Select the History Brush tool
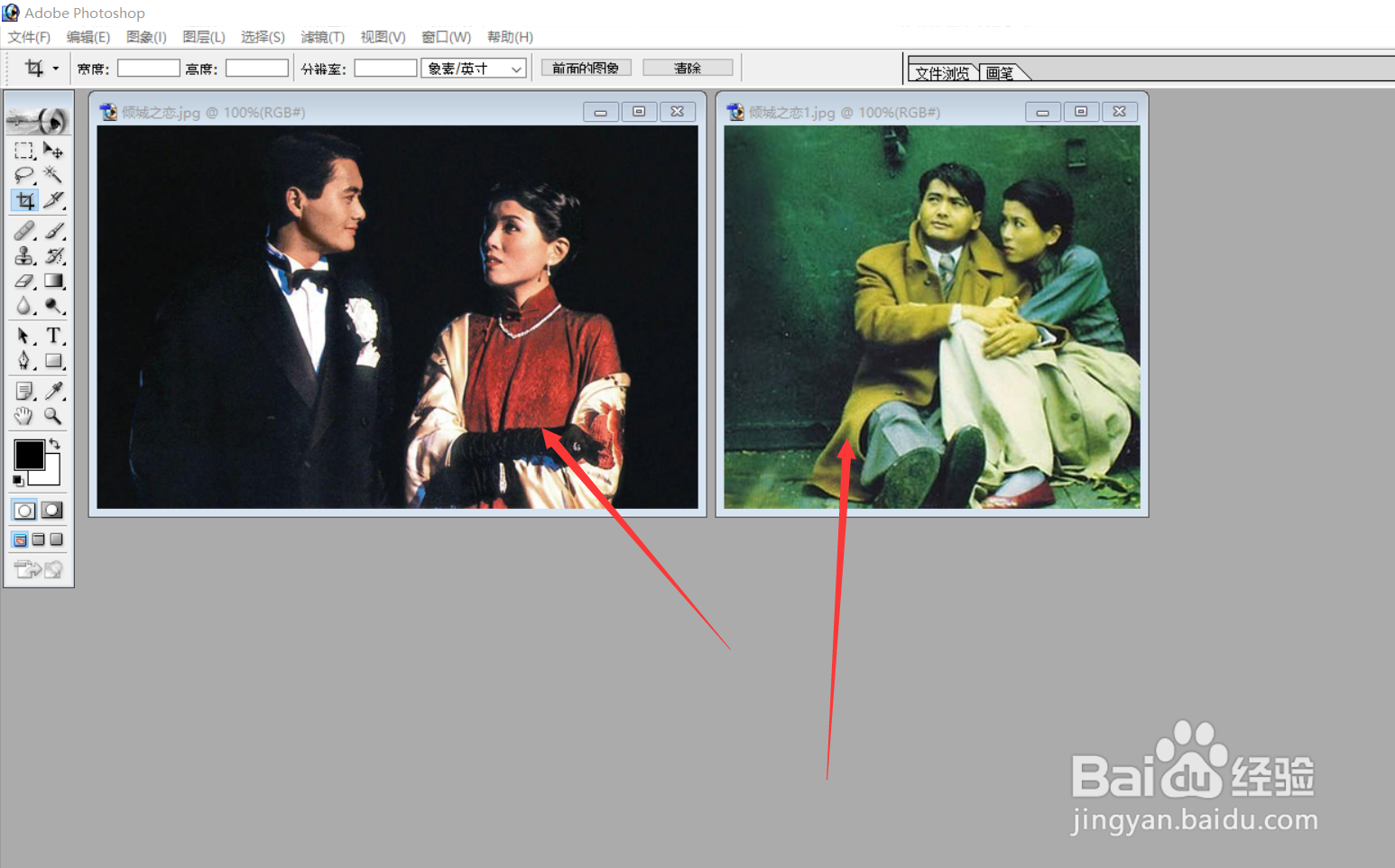 (x=53, y=255)
